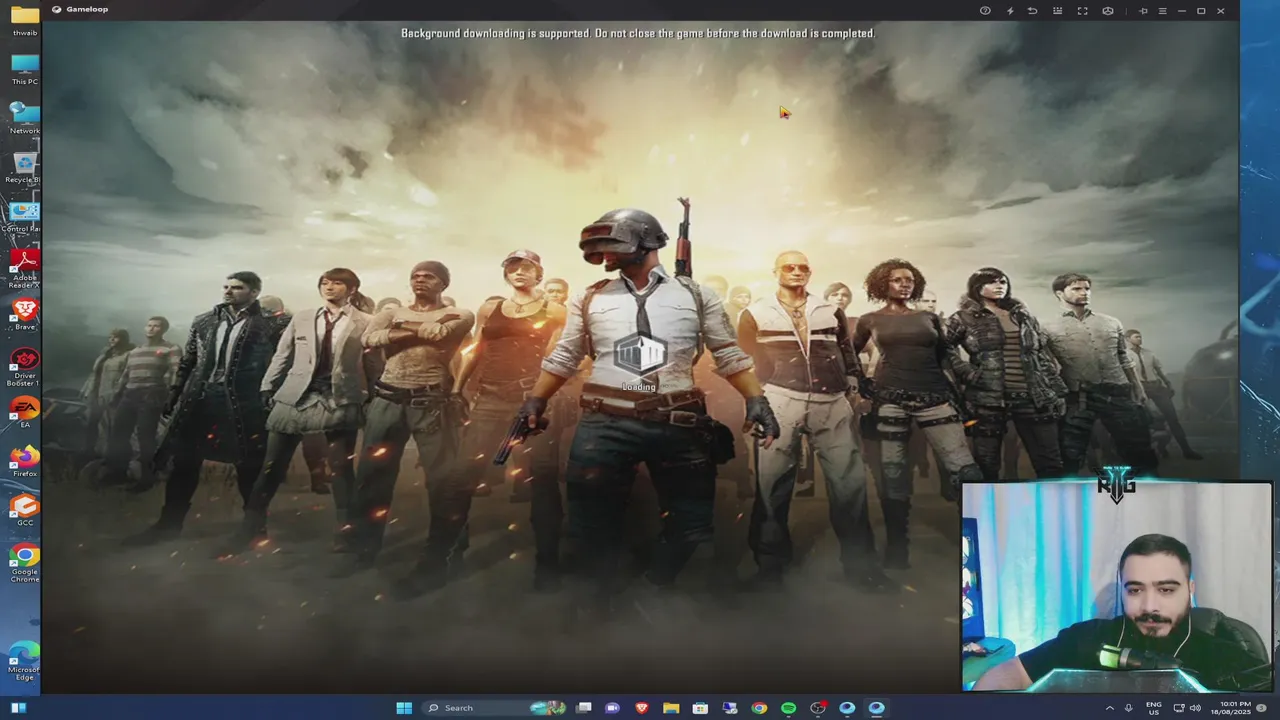This screenshot has height=720, width=1280.
Task: Select the GCC desktop shortcut
Action: click(x=24, y=510)
